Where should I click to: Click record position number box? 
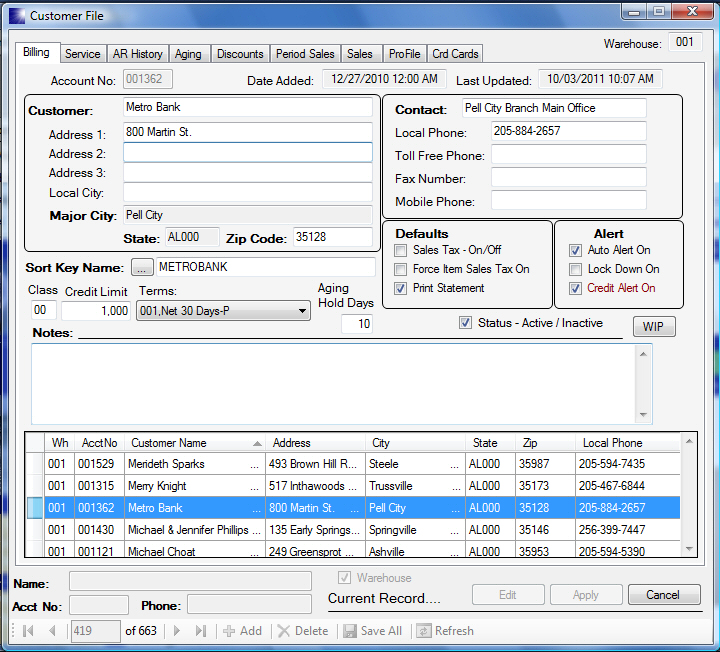(x=96, y=631)
